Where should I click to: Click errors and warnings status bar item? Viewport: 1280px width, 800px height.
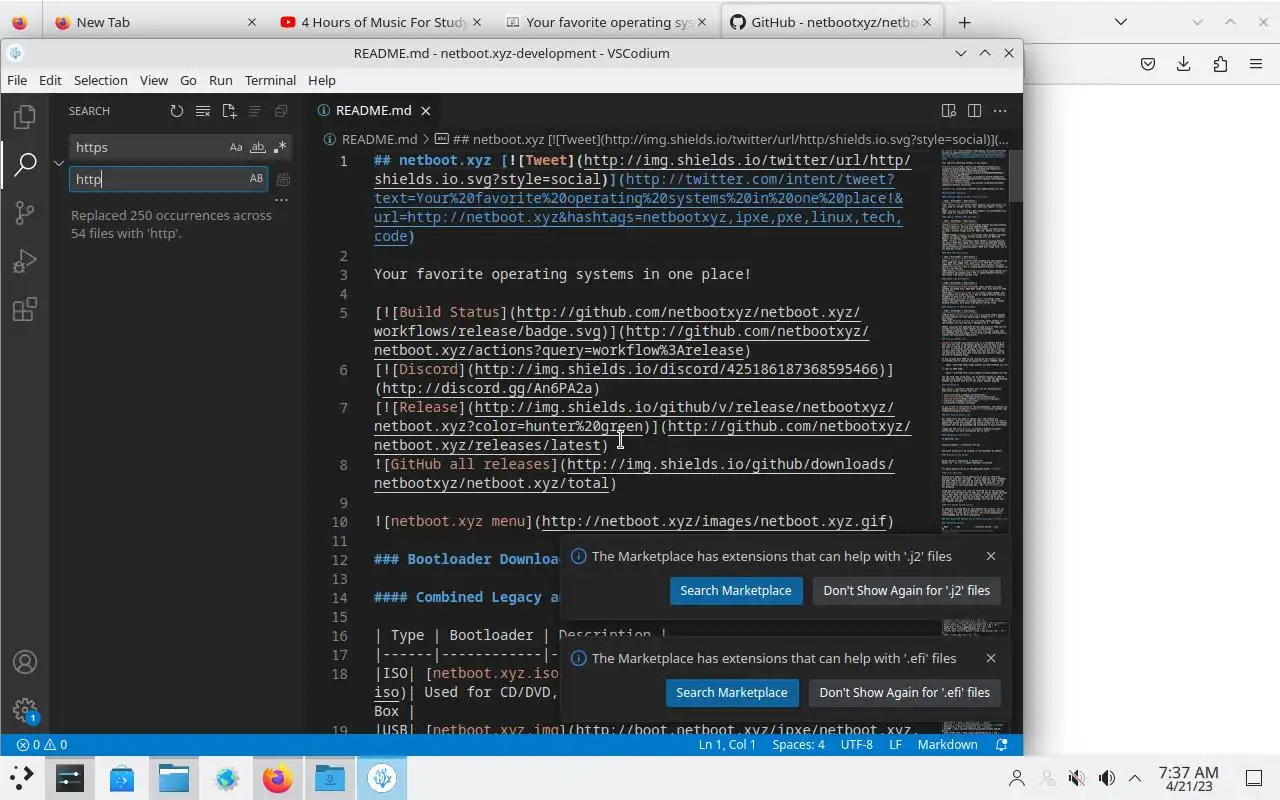click(x=42, y=745)
